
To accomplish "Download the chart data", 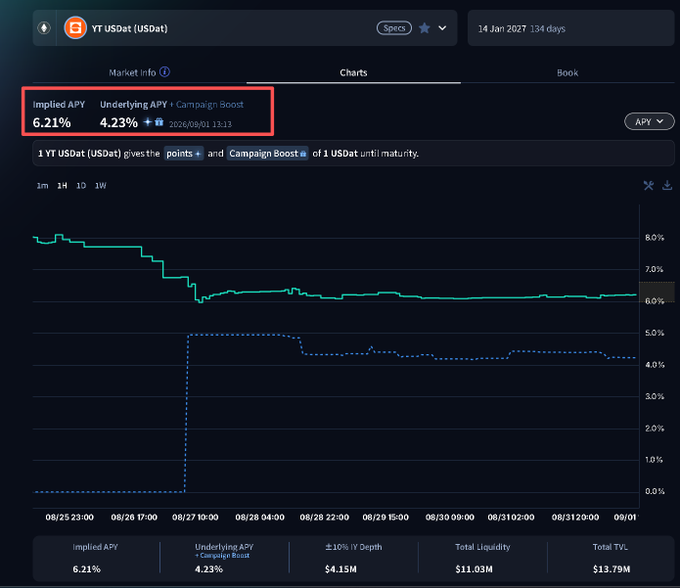I will pos(667,186).
